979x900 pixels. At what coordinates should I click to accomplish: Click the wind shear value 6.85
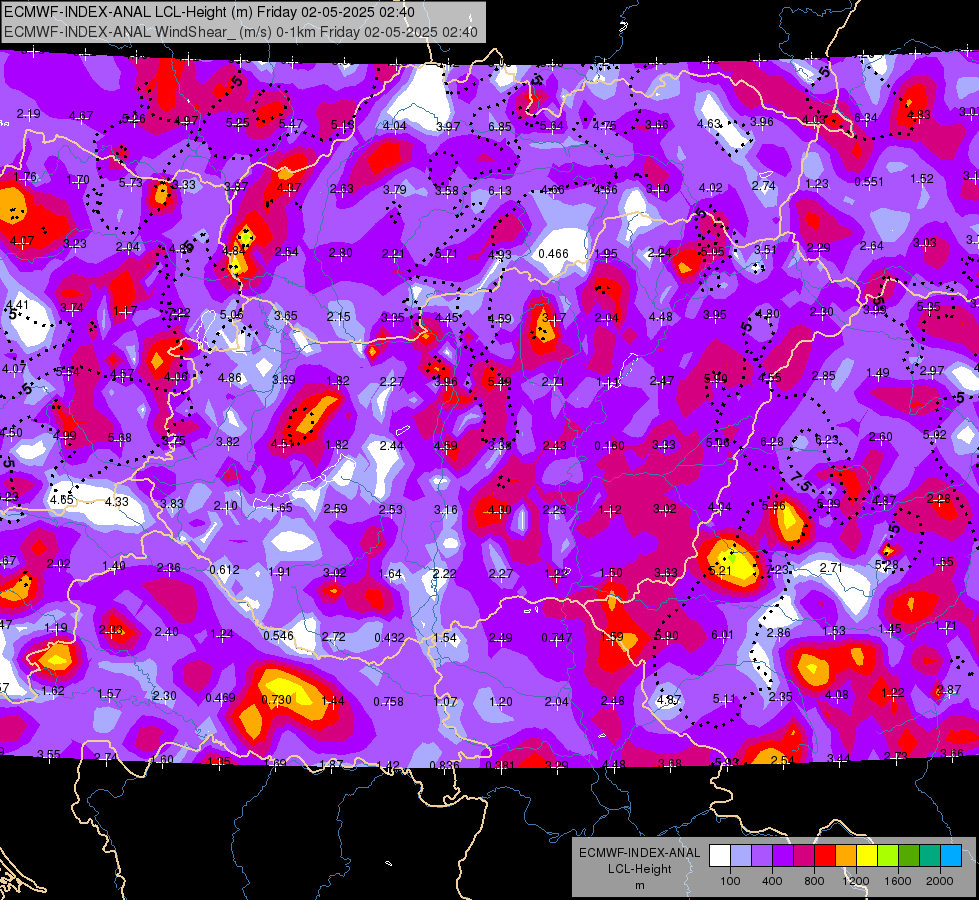[499, 127]
